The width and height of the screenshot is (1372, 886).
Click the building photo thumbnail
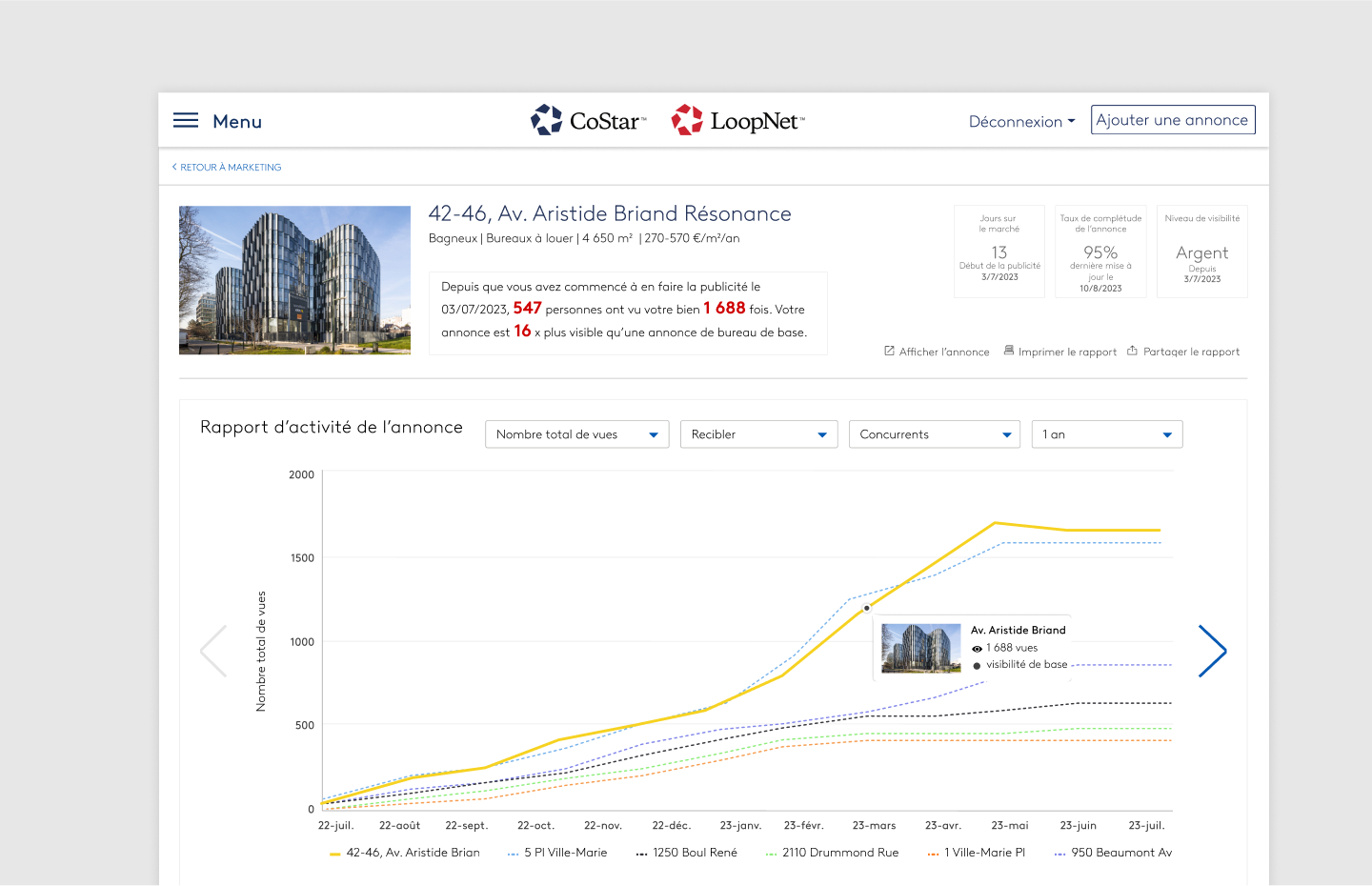[294, 280]
